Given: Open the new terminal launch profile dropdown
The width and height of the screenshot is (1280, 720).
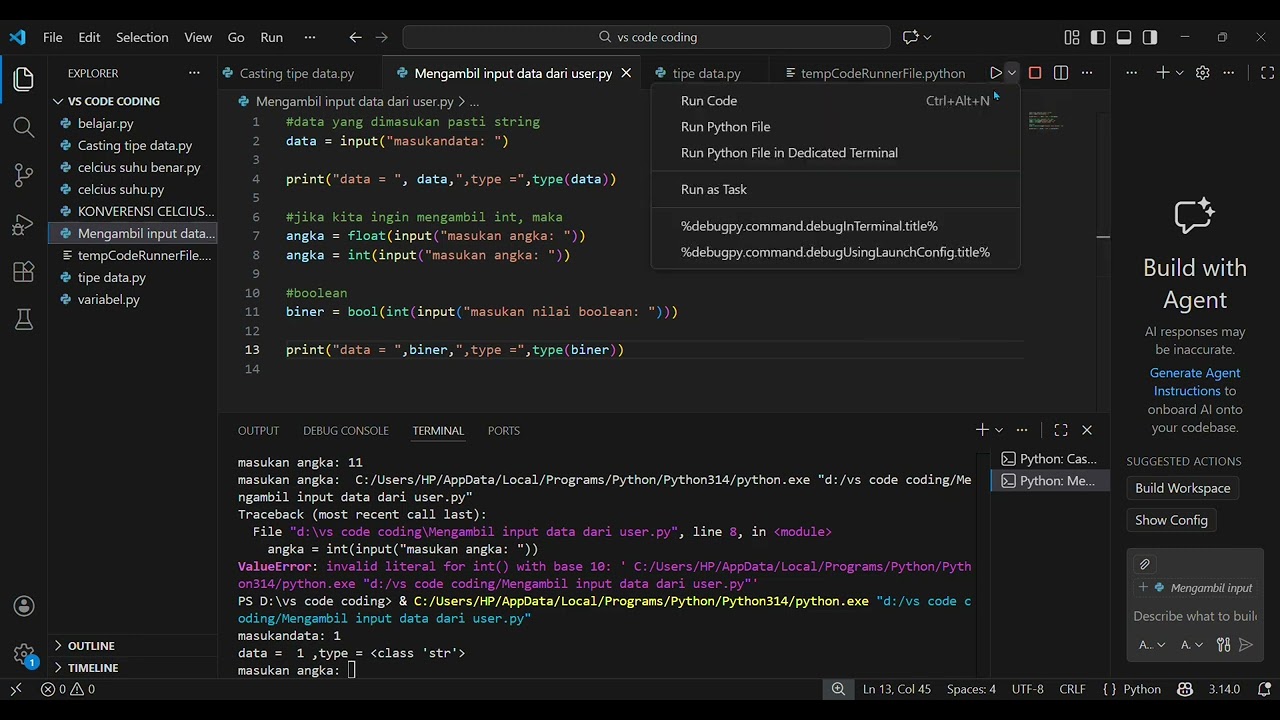Looking at the screenshot, I should [x=999, y=430].
